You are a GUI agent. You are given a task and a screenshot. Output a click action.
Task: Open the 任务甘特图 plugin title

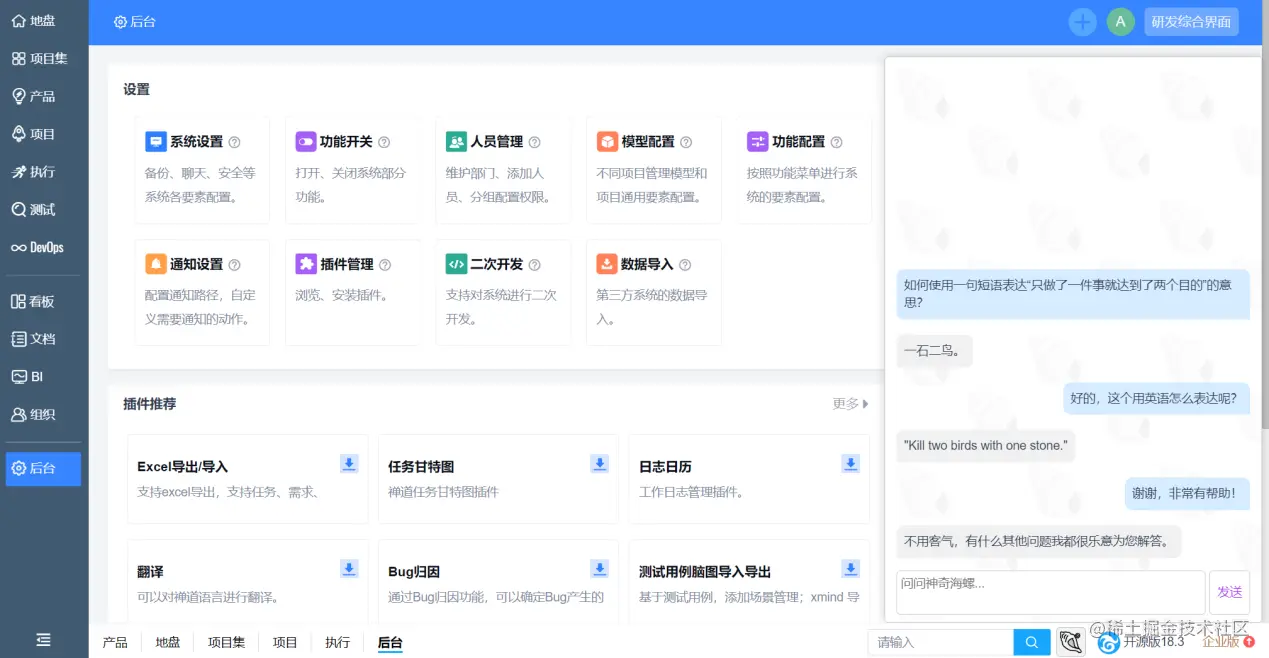(421, 467)
